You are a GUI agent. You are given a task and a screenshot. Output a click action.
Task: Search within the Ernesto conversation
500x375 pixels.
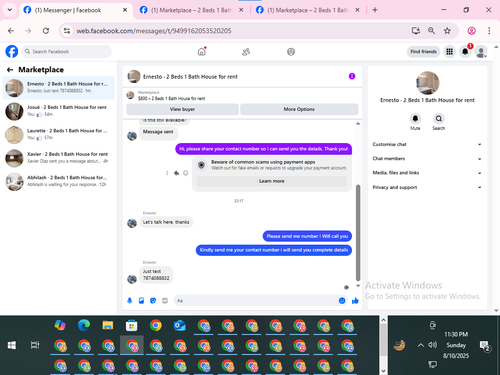tap(439, 119)
